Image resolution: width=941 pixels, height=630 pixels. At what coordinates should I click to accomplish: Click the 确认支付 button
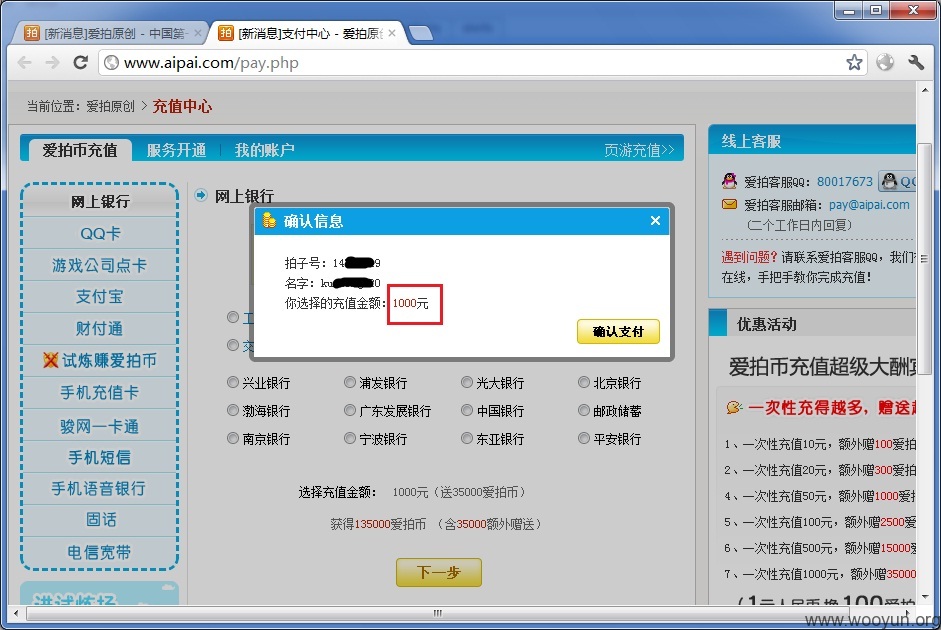point(618,331)
